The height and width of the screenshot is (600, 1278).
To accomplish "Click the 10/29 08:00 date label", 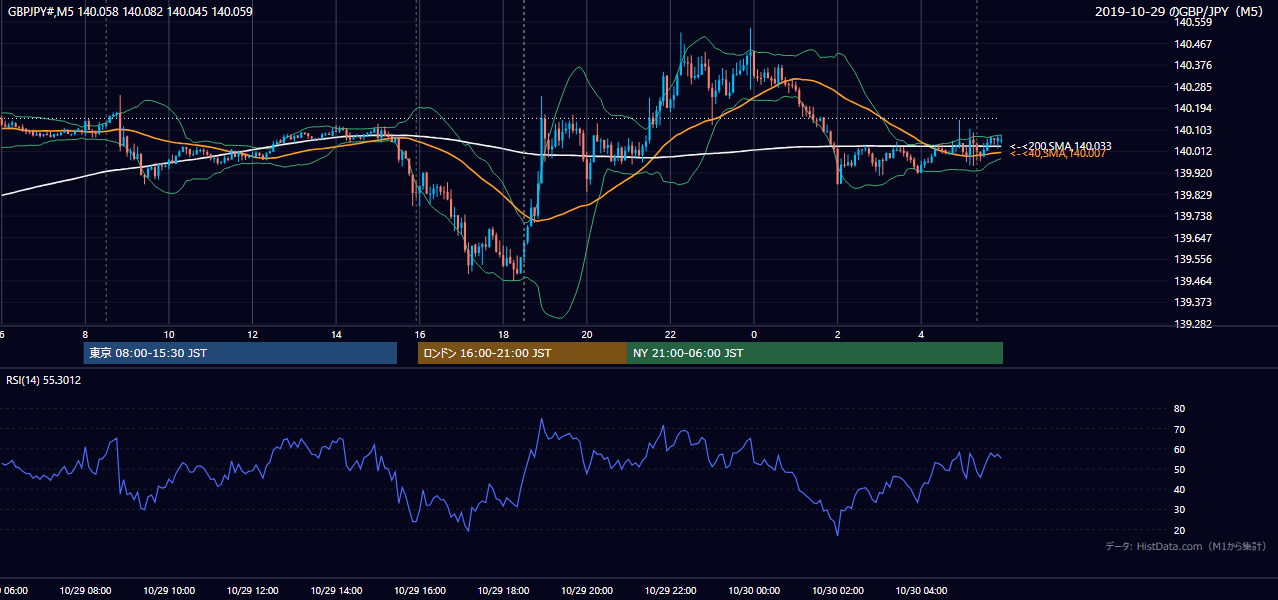I will (x=85, y=591).
